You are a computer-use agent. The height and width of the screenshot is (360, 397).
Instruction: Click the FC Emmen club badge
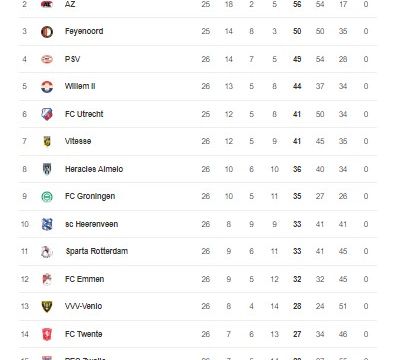[x=47, y=279]
